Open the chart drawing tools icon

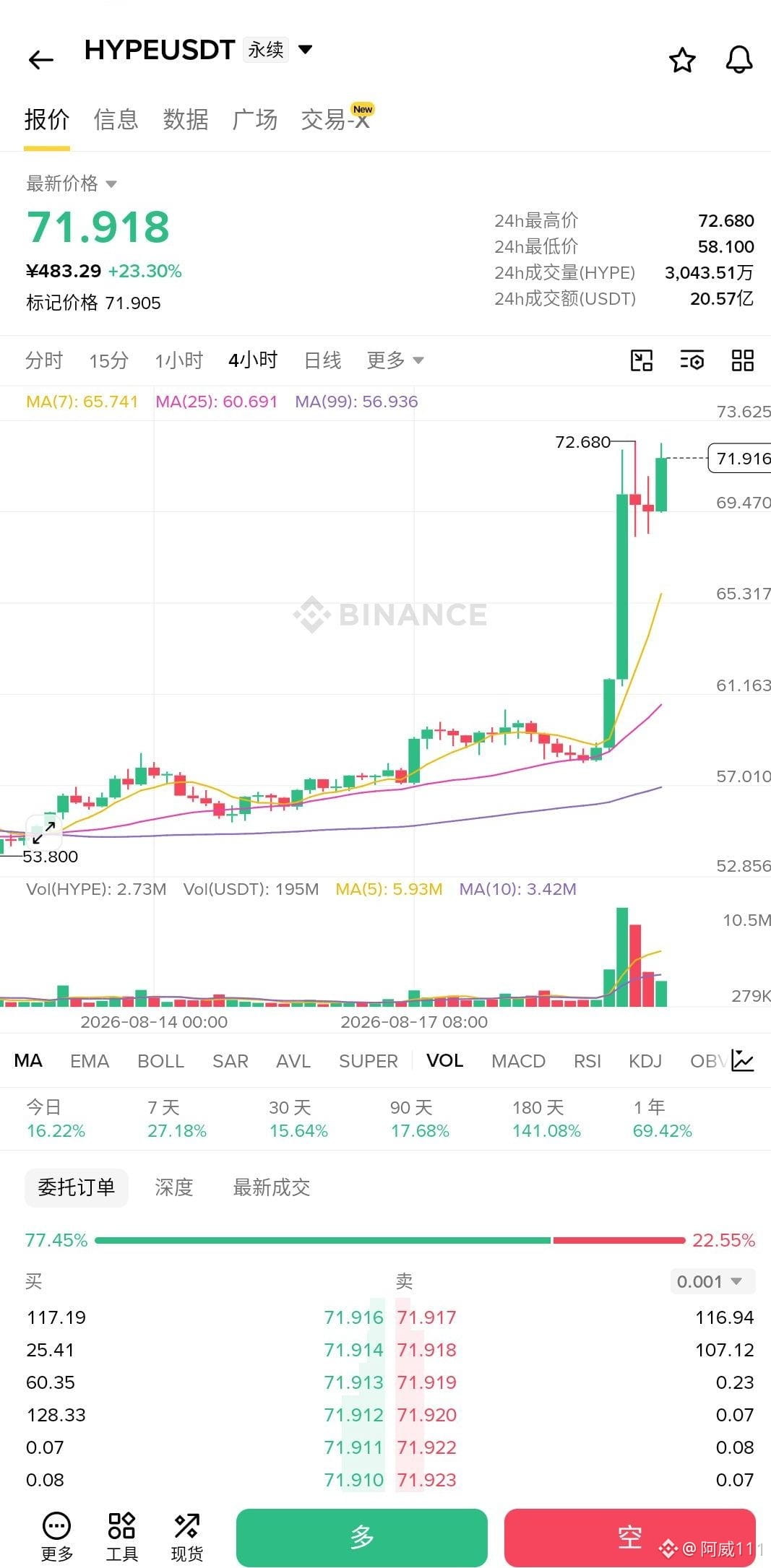[642, 360]
